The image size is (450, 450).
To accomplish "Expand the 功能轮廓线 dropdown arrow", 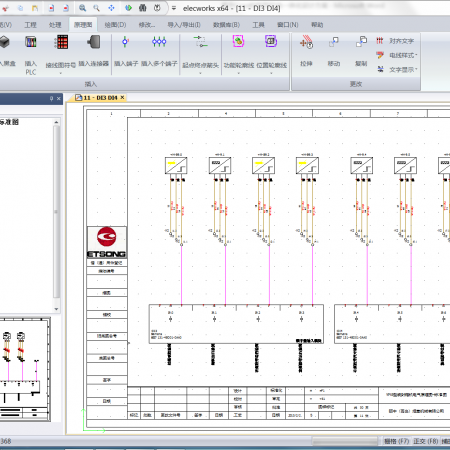I will [x=238, y=73].
